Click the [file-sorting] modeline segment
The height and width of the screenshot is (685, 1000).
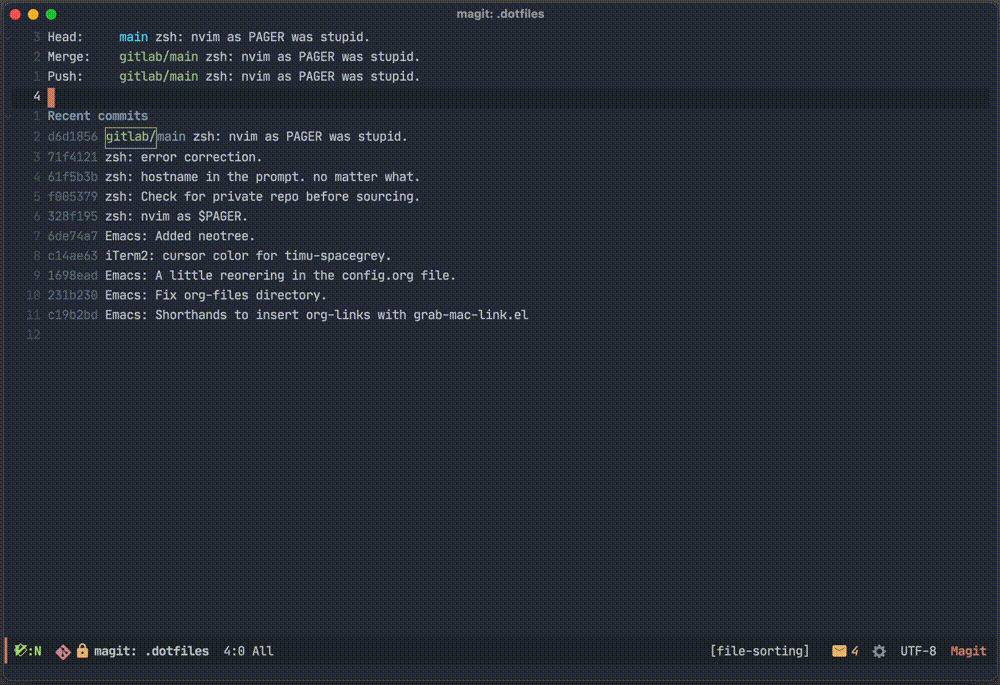(x=760, y=651)
